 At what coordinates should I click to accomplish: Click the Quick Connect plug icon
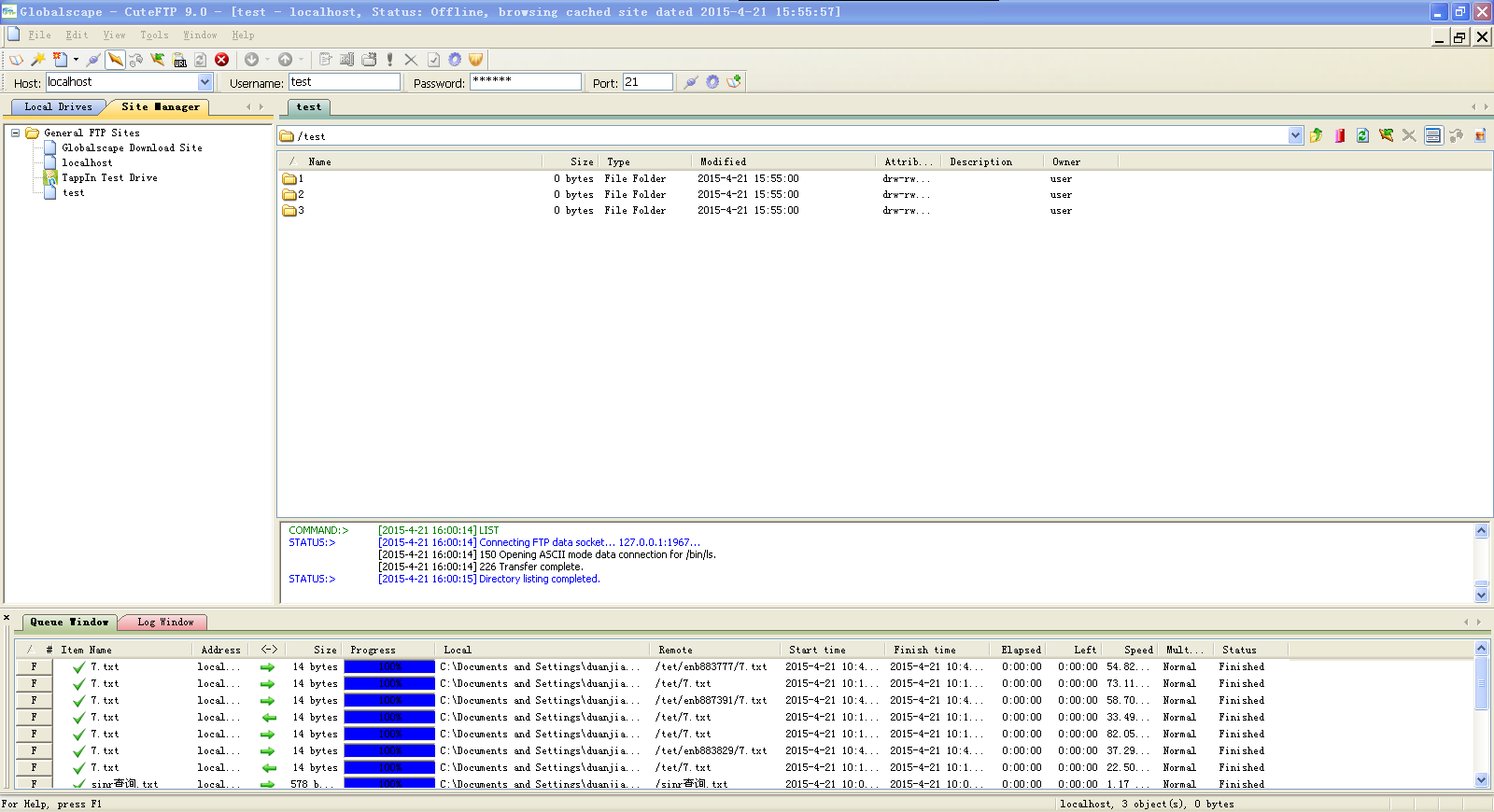click(690, 82)
